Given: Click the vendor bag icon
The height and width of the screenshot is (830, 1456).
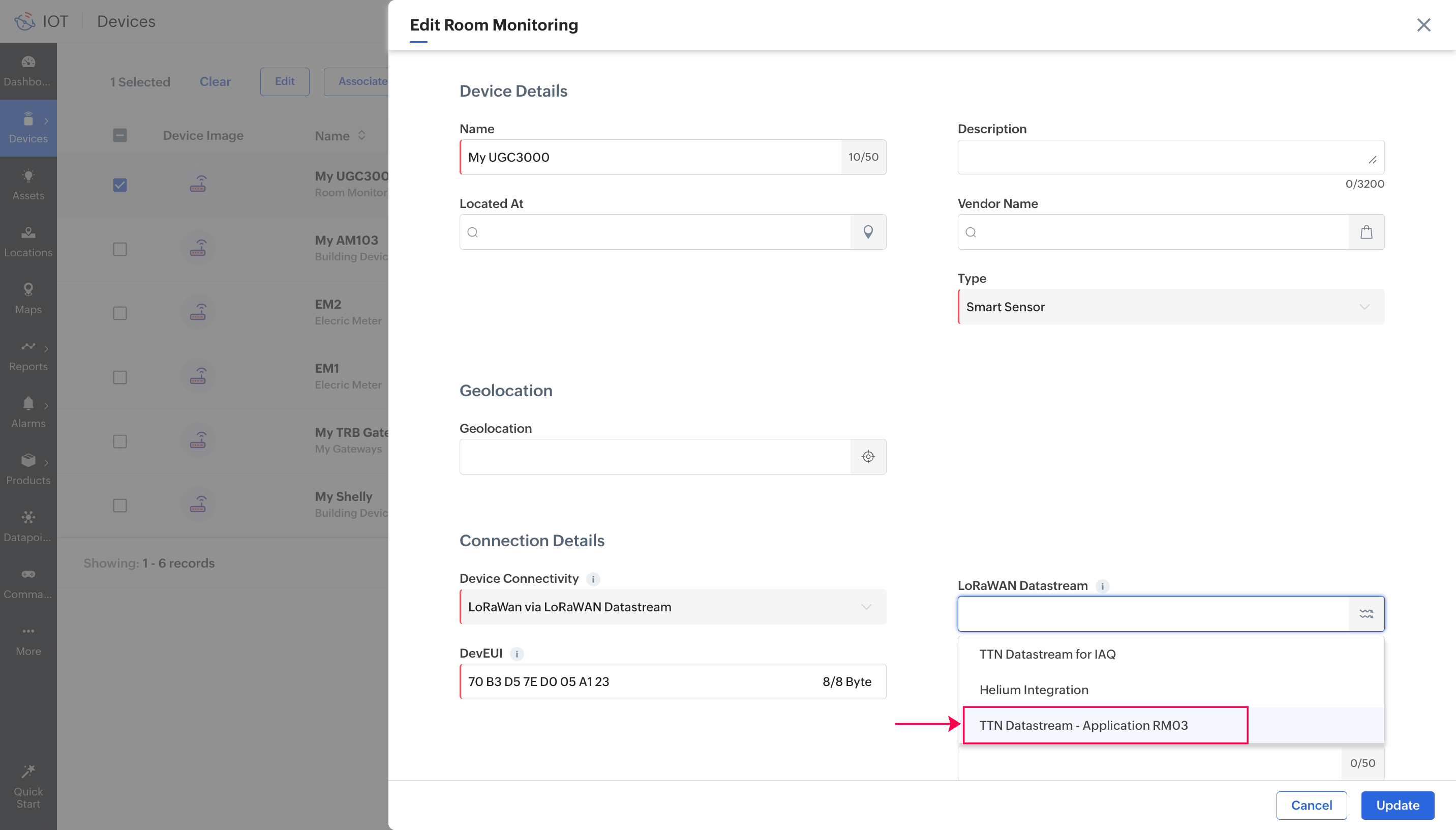Looking at the screenshot, I should click(x=1366, y=232).
